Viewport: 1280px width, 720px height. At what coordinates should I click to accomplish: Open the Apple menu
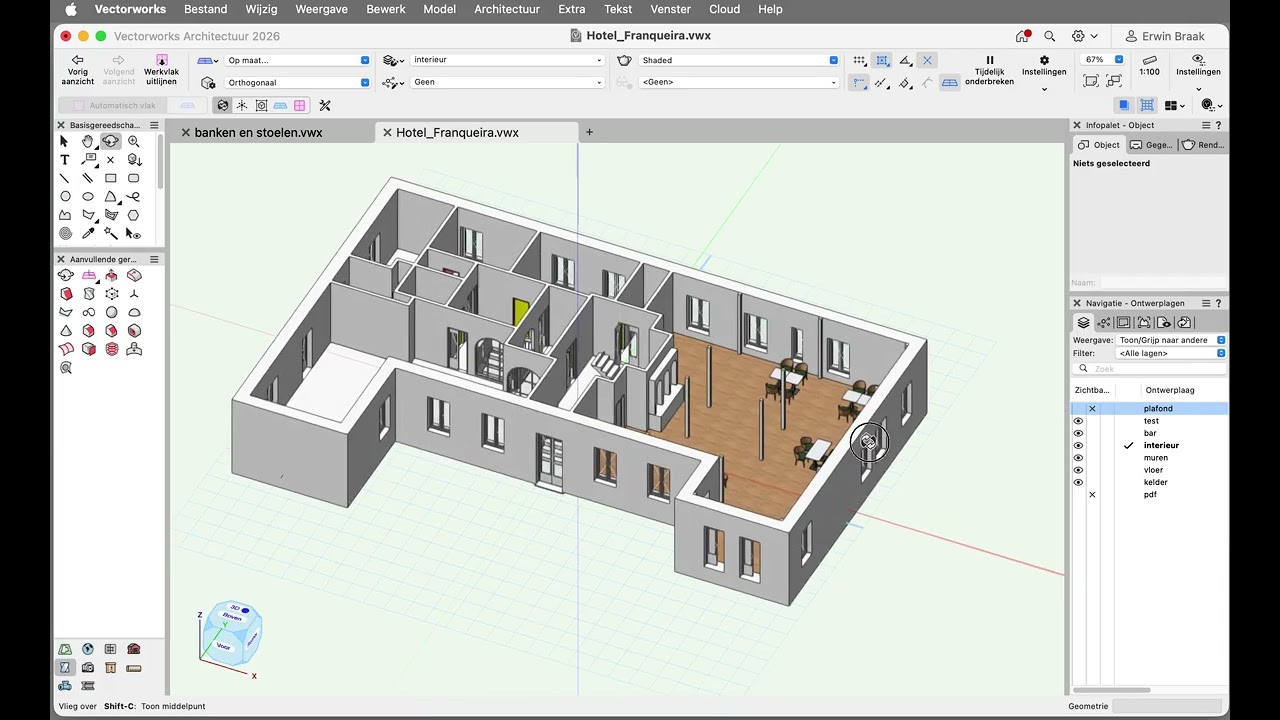tap(70, 9)
